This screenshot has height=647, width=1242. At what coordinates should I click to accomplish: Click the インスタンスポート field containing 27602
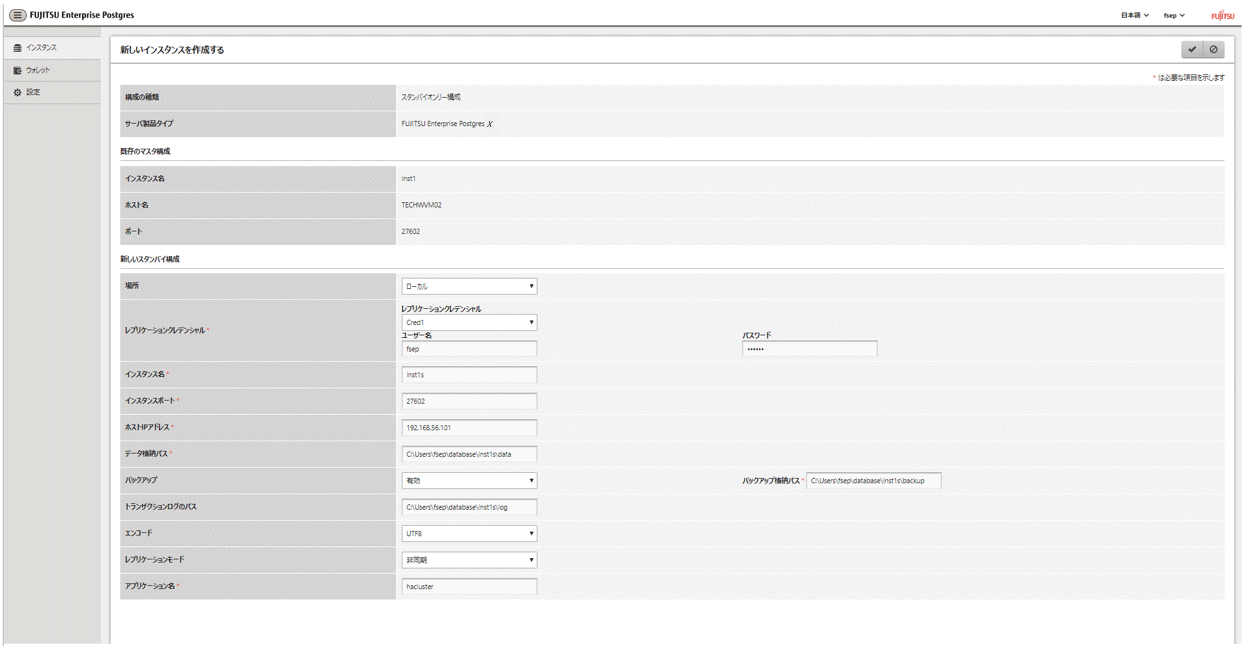click(469, 401)
